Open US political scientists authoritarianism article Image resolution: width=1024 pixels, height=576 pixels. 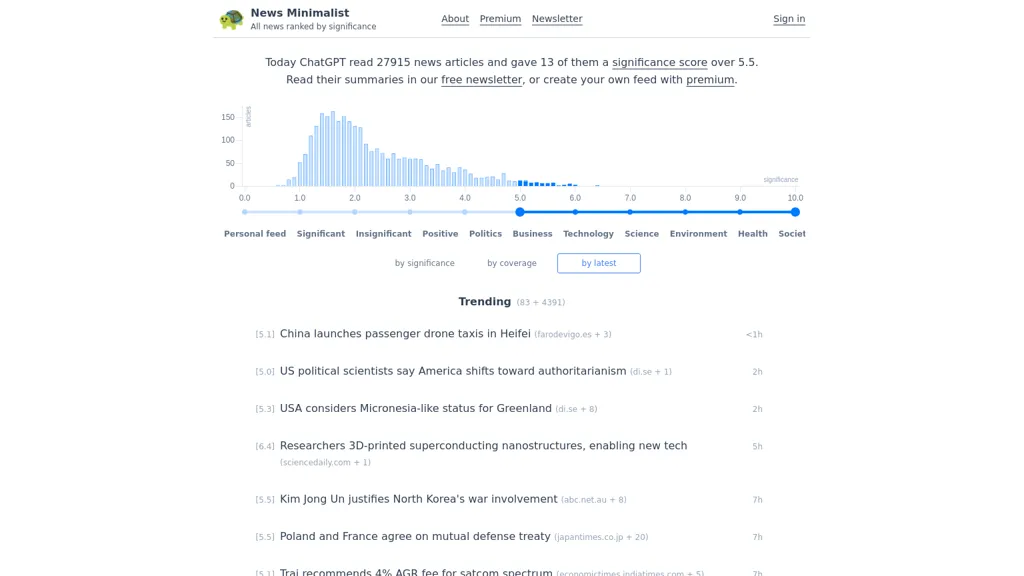(453, 371)
